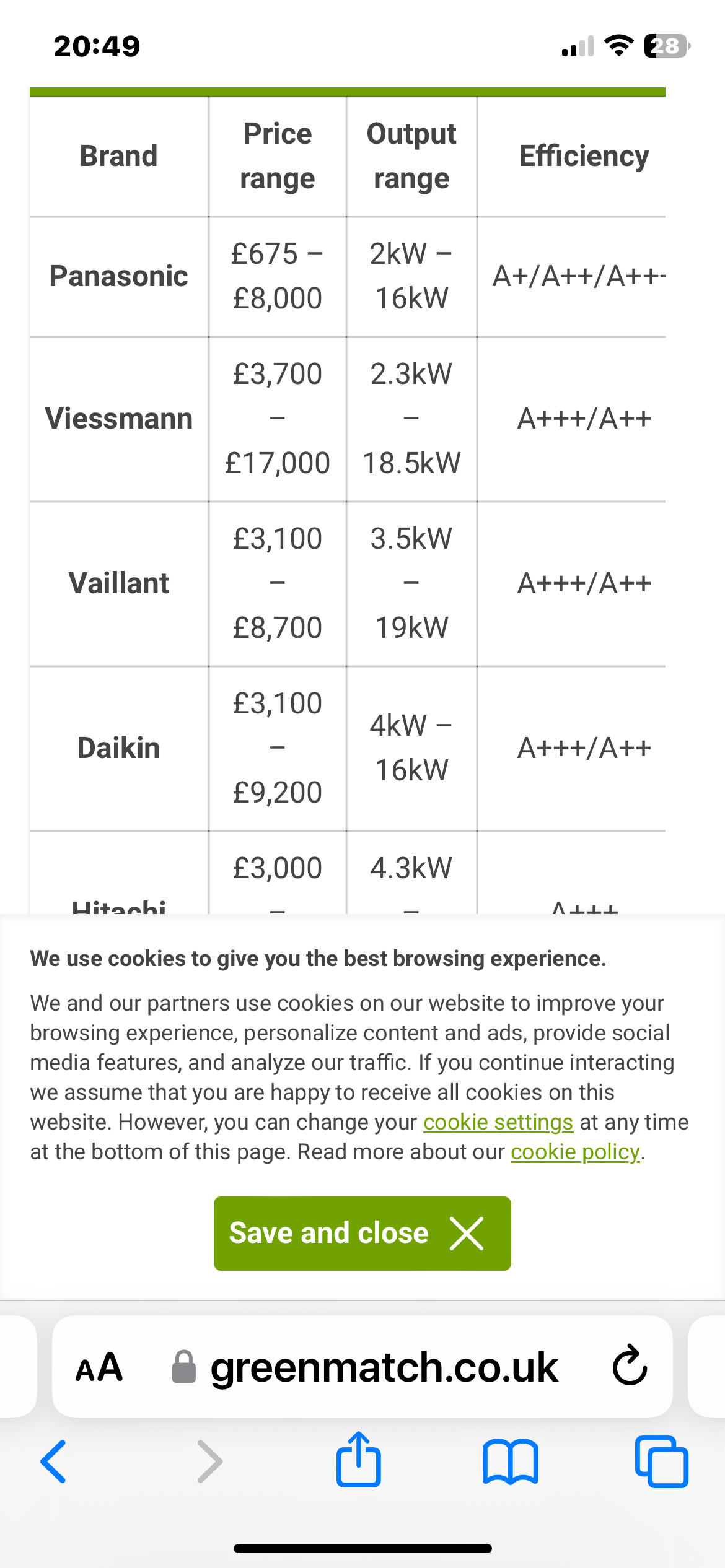
Task: Show all open Safari tabs
Action: [x=661, y=1461]
